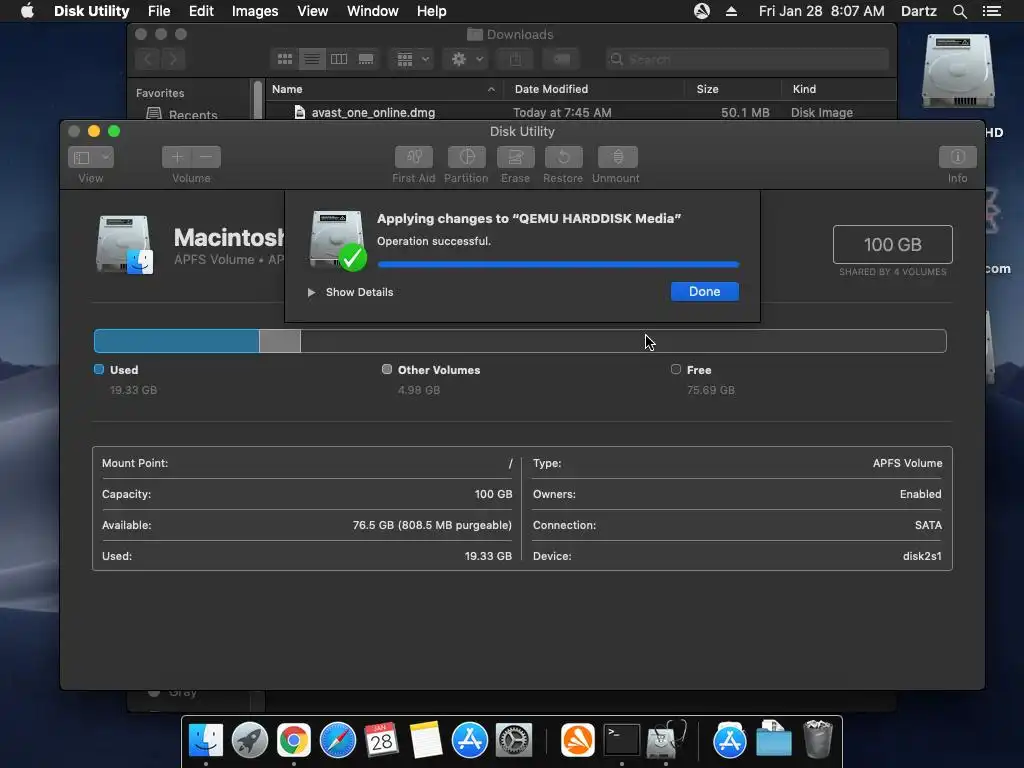
Task: Open Finder from the Dock
Action: tap(206, 740)
